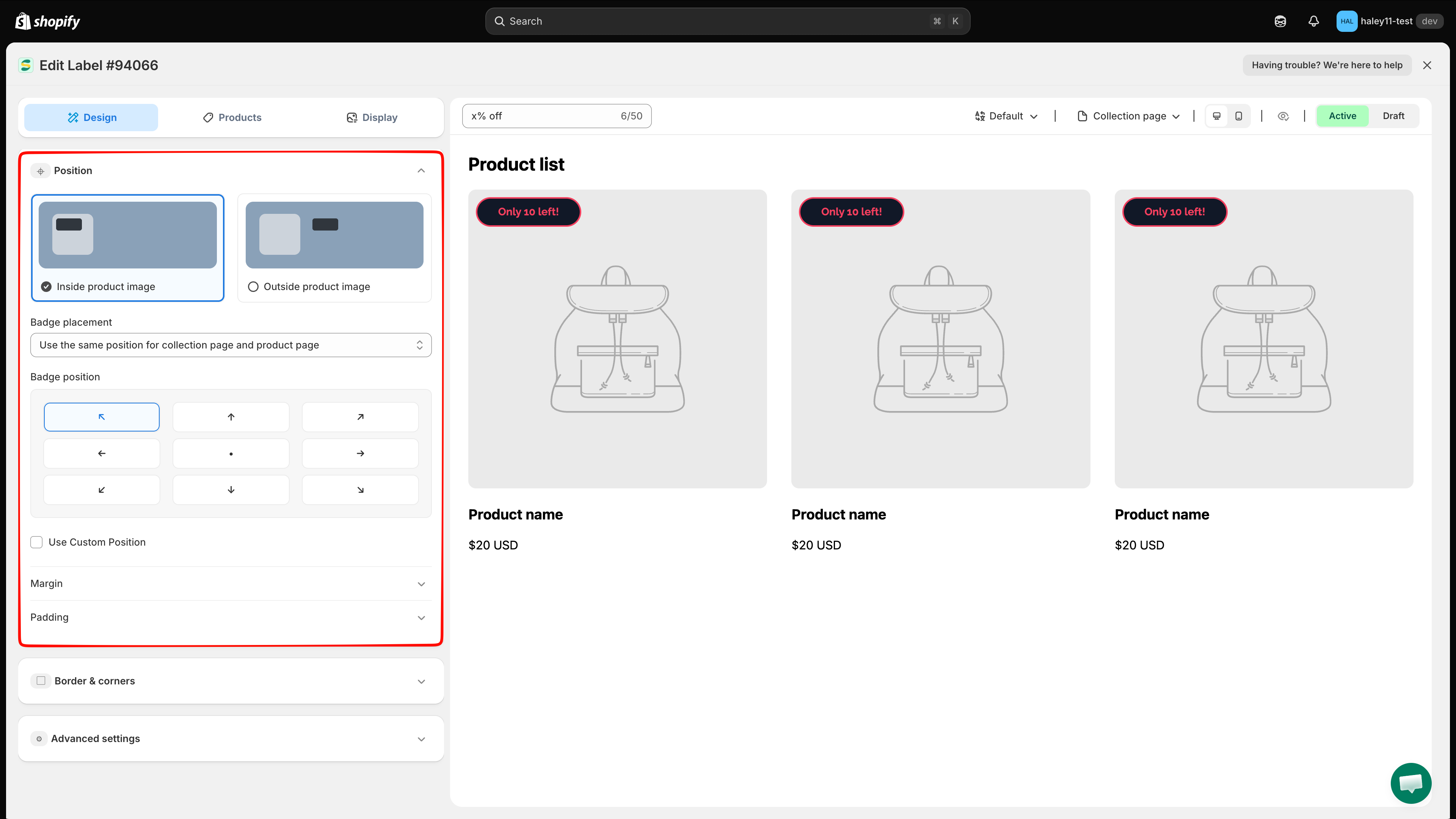The image size is (1456, 819).
Task: Set label status to Active
Action: (x=1342, y=116)
